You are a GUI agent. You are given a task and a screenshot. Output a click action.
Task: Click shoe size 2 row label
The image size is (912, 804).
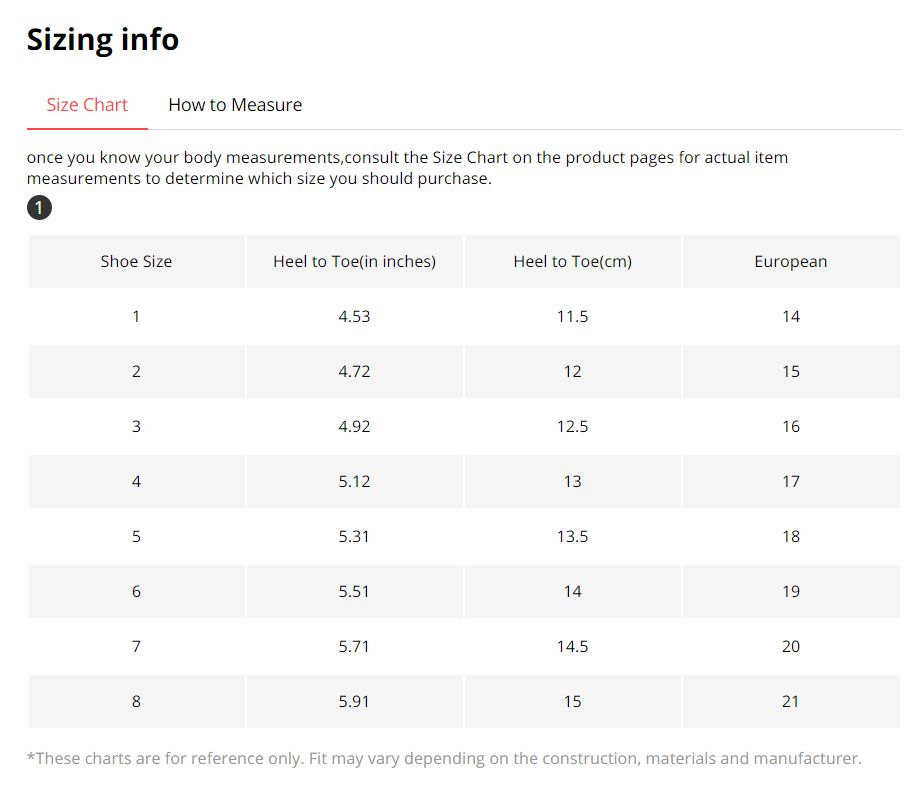pyautogui.click(x=136, y=372)
